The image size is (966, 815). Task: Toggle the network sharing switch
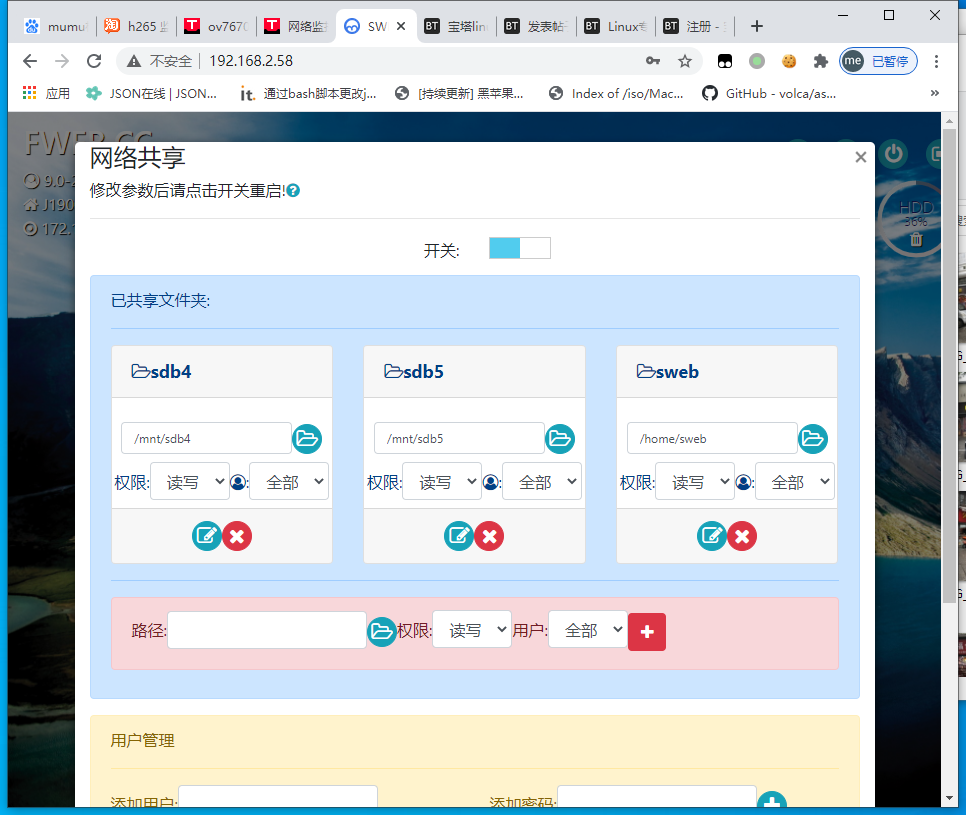point(519,248)
